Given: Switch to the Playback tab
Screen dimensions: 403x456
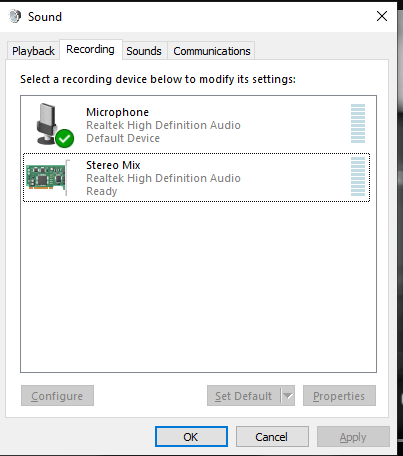Looking at the screenshot, I should point(33,51).
